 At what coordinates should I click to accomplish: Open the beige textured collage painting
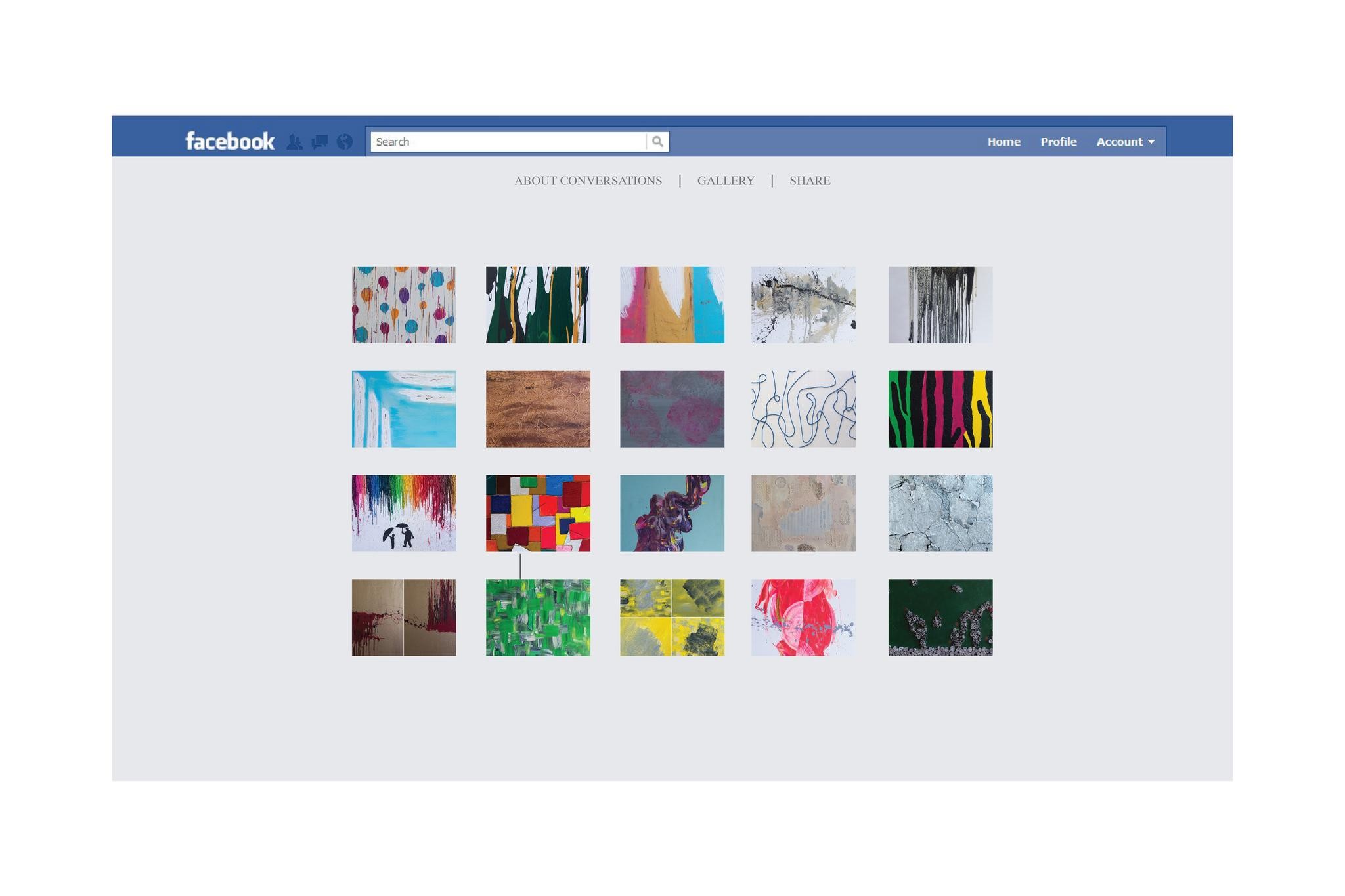click(x=803, y=513)
